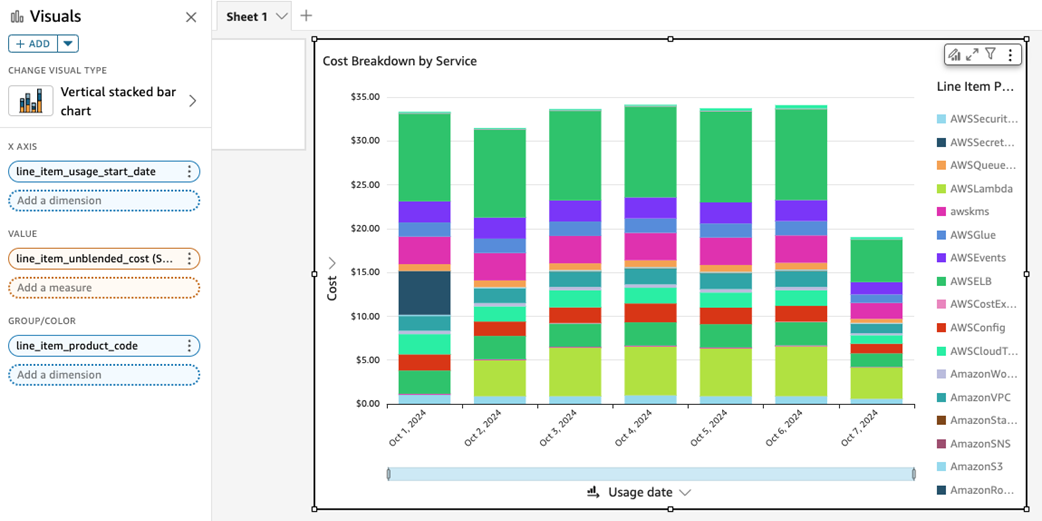
Task: Click the ADD visual button
Action: [x=33, y=44]
